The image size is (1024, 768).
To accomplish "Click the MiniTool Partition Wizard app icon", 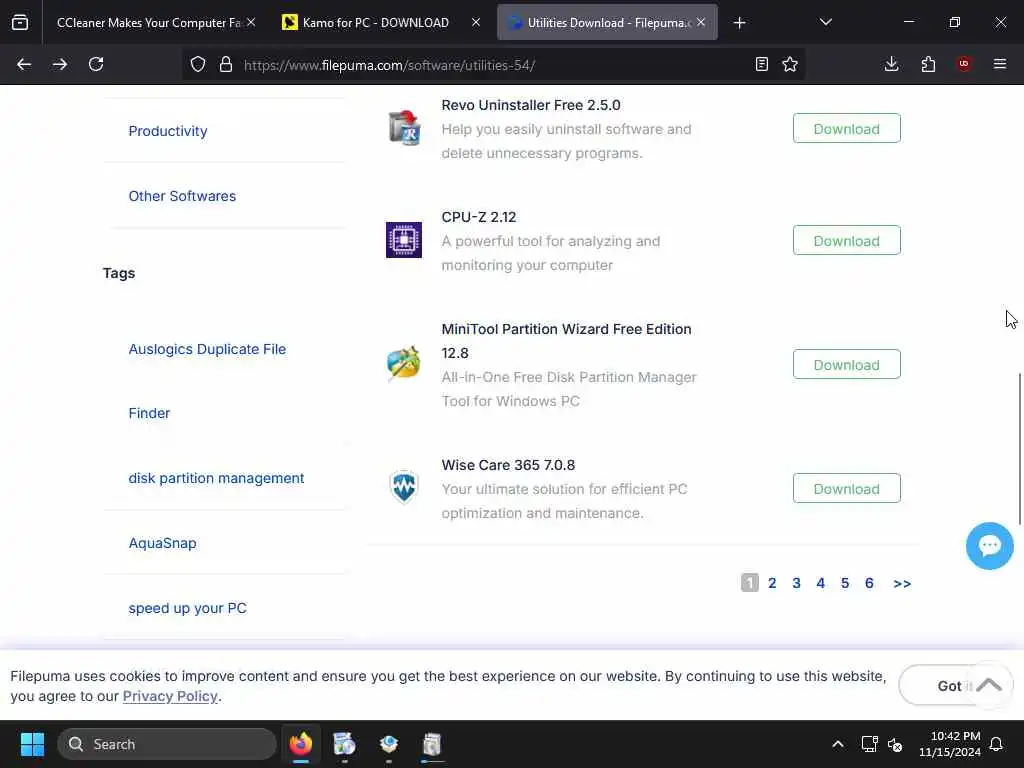I will pos(404,364).
